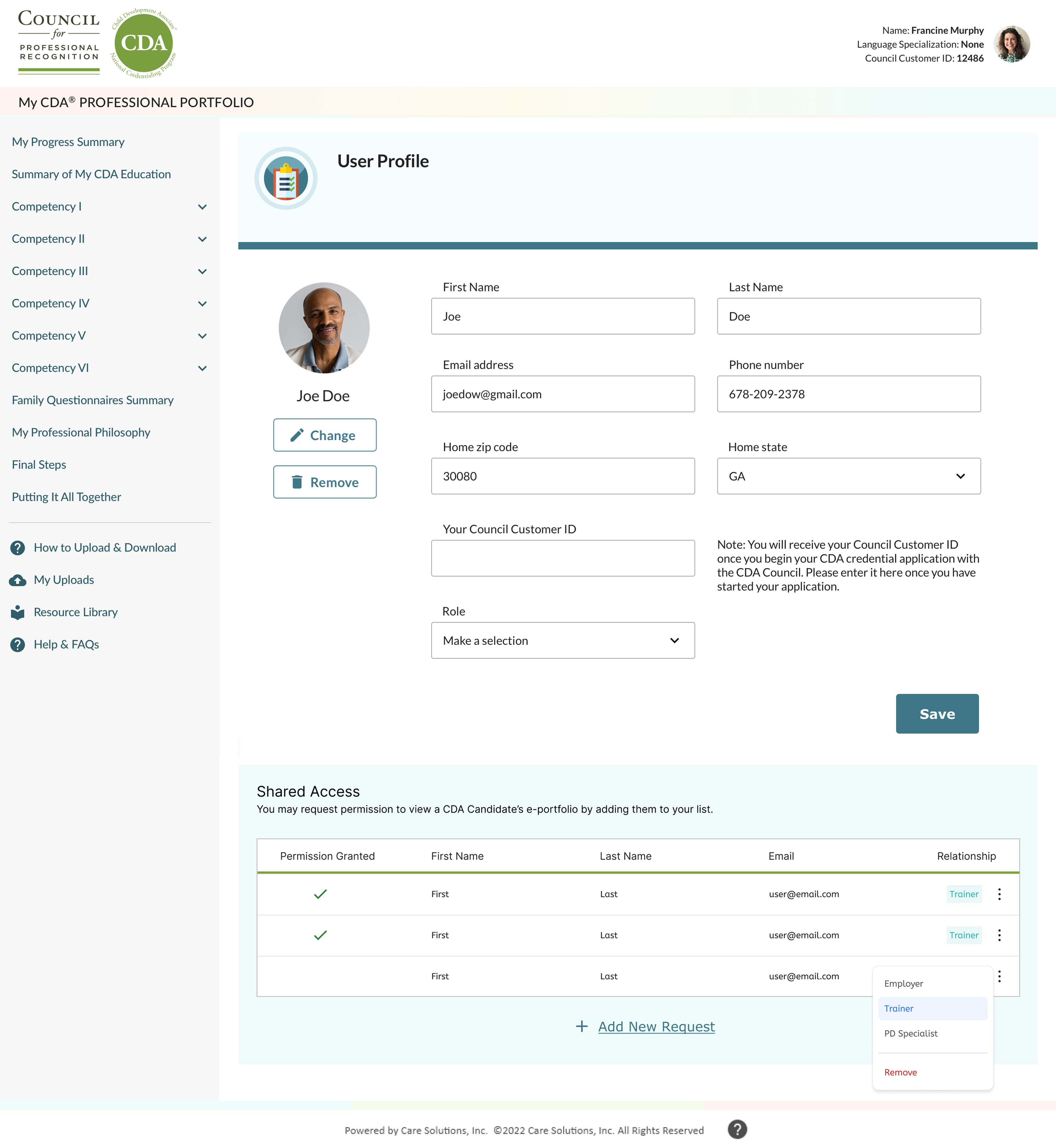Click the plus icon beside Add New Request
1056x1148 pixels.
pos(581,1027)
